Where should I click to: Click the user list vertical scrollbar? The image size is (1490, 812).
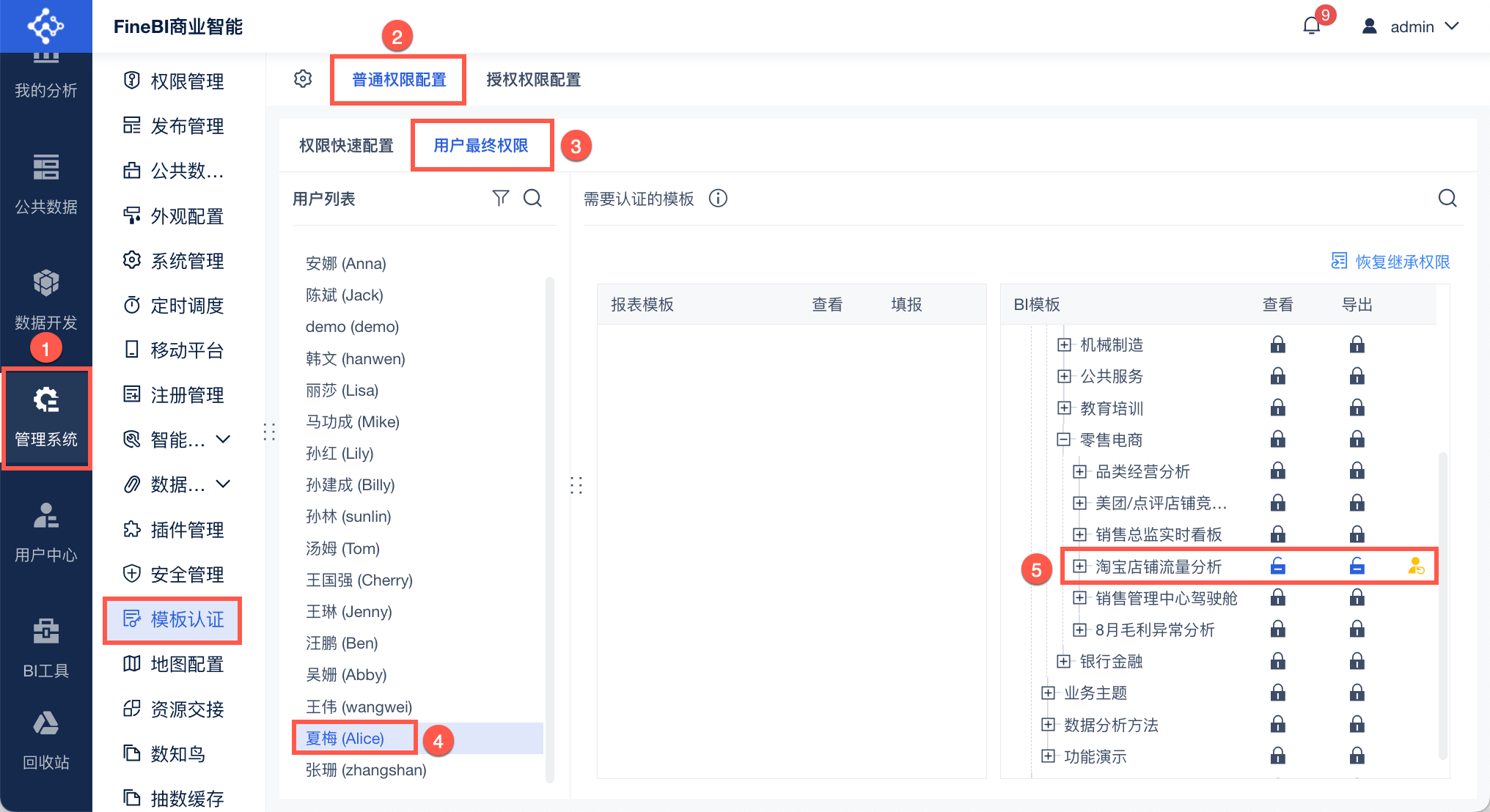[550, 528]
